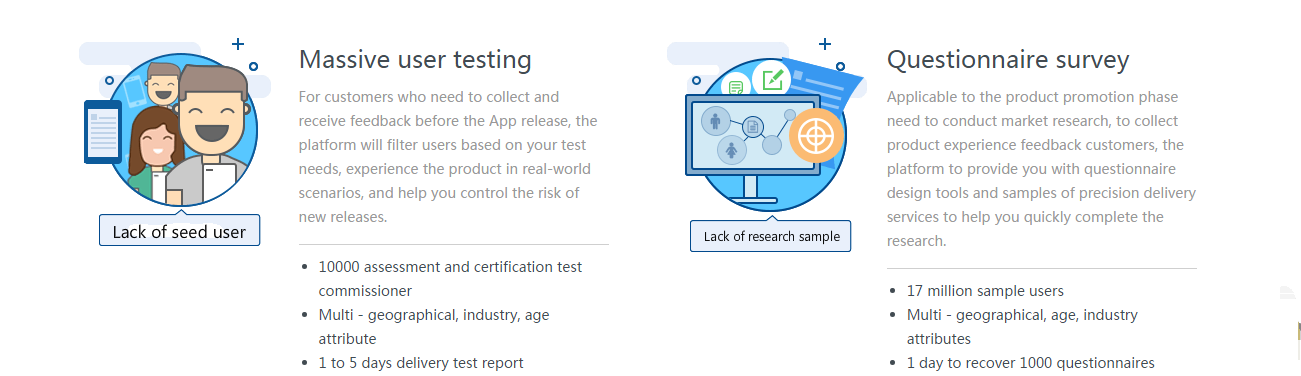Click the small green document list icon

[736, 88]
